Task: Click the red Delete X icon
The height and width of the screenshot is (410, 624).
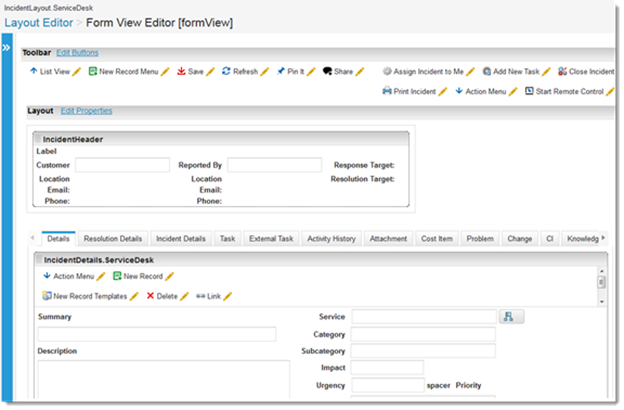Action: click(x=151, y=296)
